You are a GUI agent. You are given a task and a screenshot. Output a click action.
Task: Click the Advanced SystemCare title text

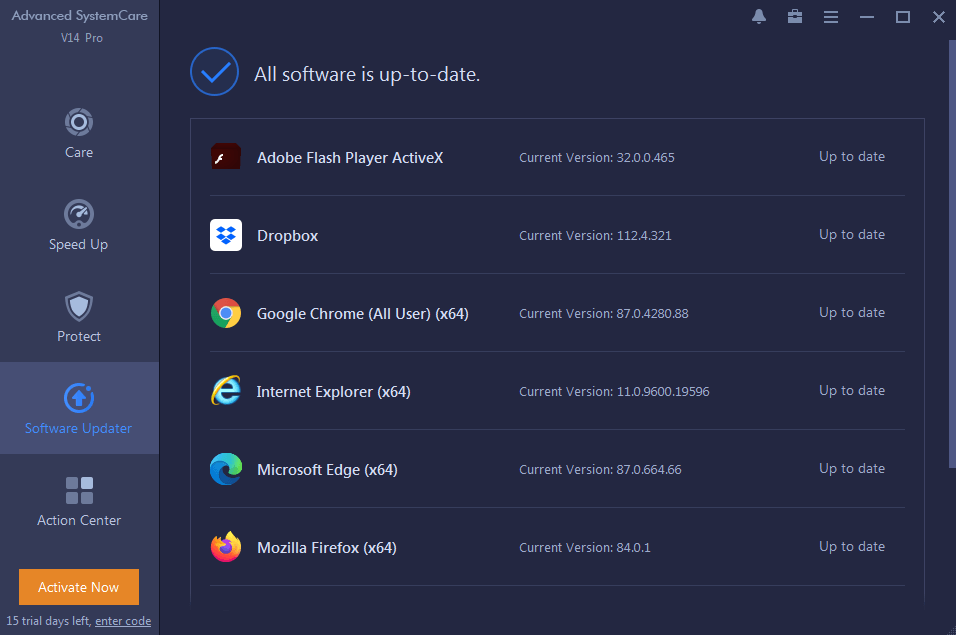click(80, 16)
